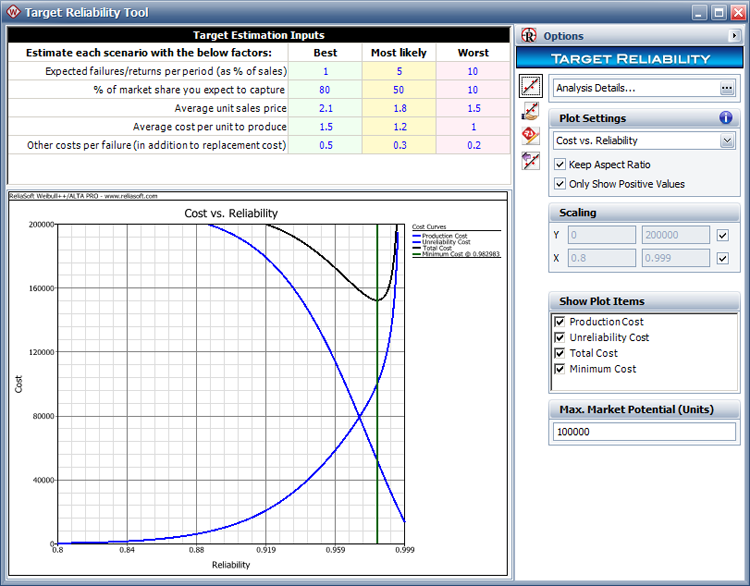Open Analysis Details with the ellipsis button

tap(727, 88)
